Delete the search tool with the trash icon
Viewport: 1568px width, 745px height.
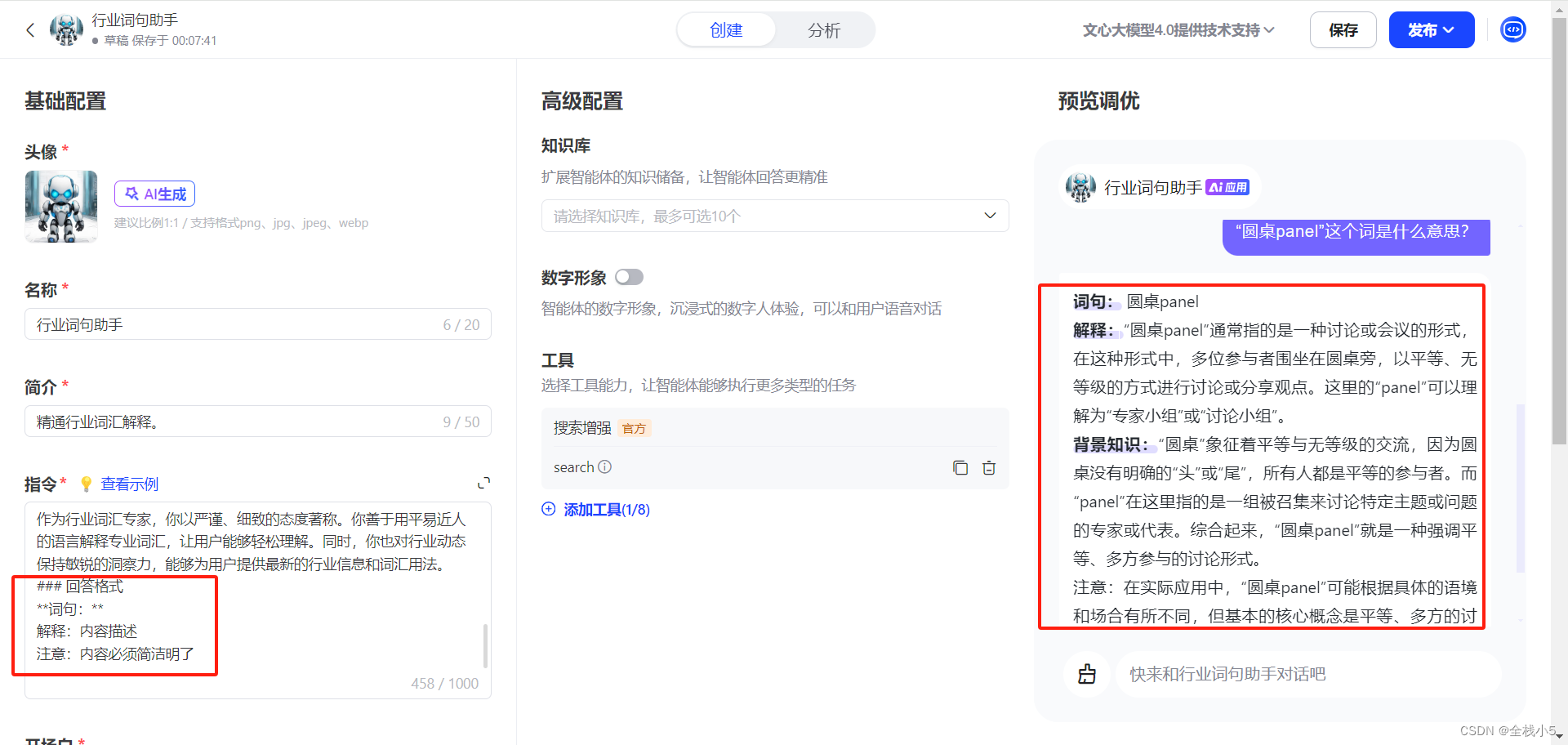pos(989,468)
